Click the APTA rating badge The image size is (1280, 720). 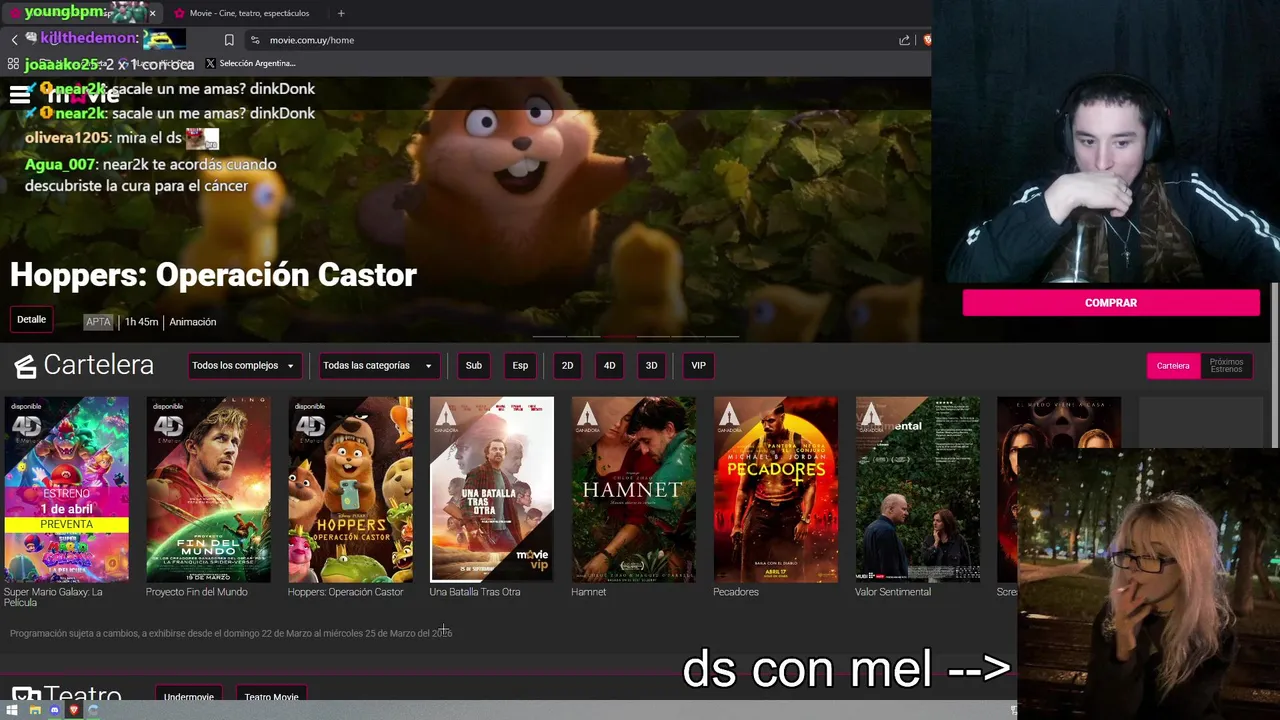[x=98, y=322]
